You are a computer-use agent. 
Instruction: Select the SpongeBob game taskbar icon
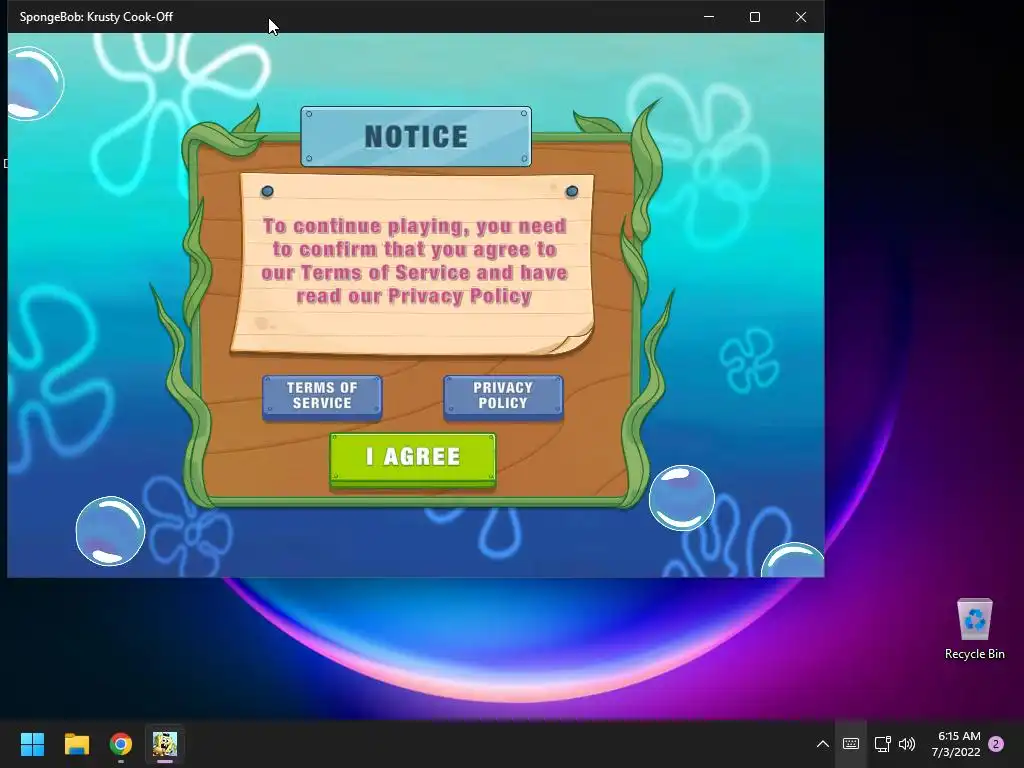point(165,744)
